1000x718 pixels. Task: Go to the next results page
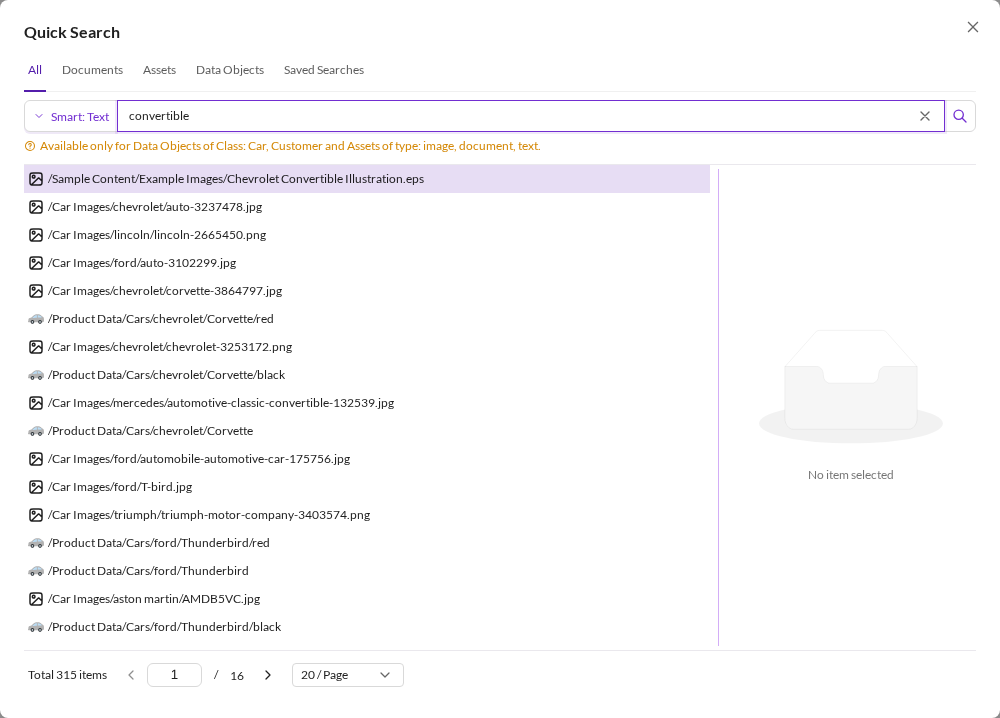[268, 675]
